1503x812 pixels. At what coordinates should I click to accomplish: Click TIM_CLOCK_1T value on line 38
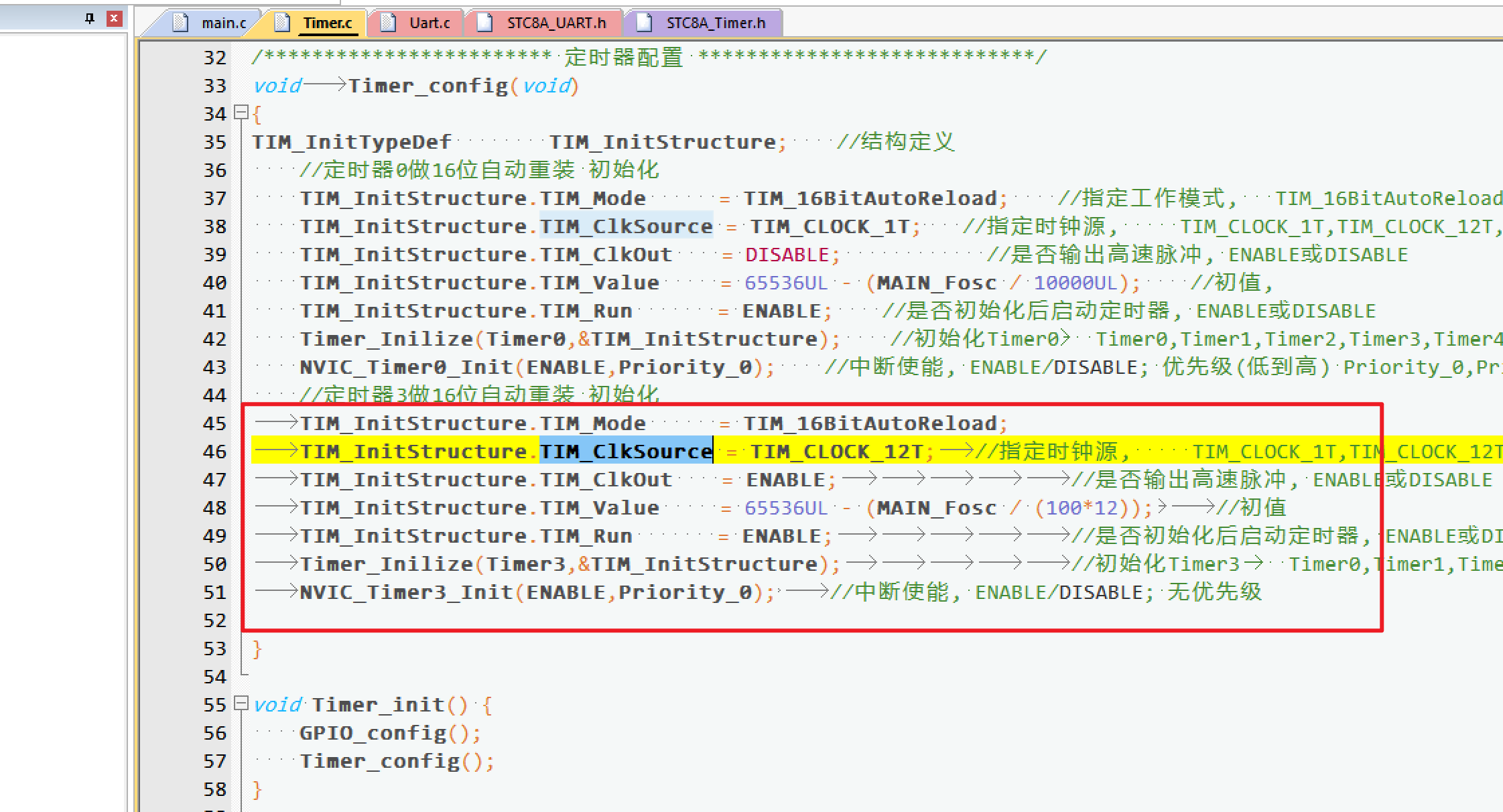click(830, 226)
